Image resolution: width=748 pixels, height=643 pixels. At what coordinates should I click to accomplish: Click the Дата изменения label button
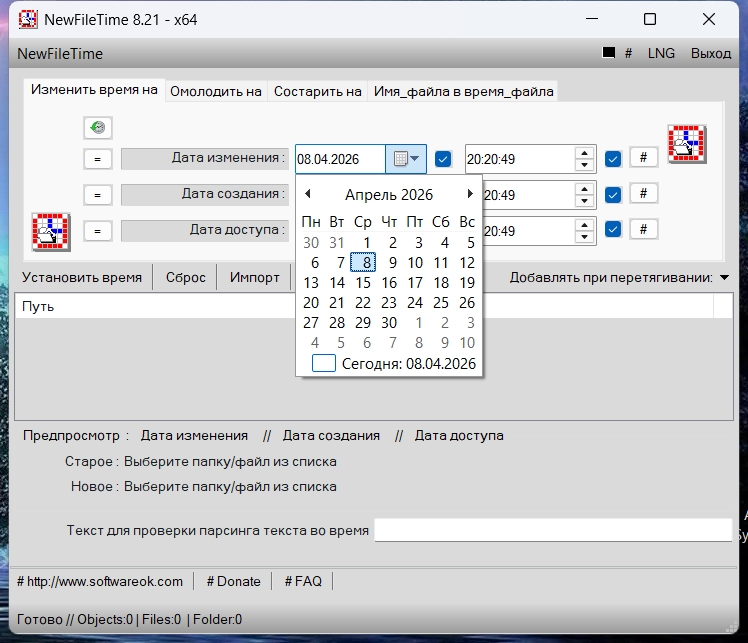(205, 158)
